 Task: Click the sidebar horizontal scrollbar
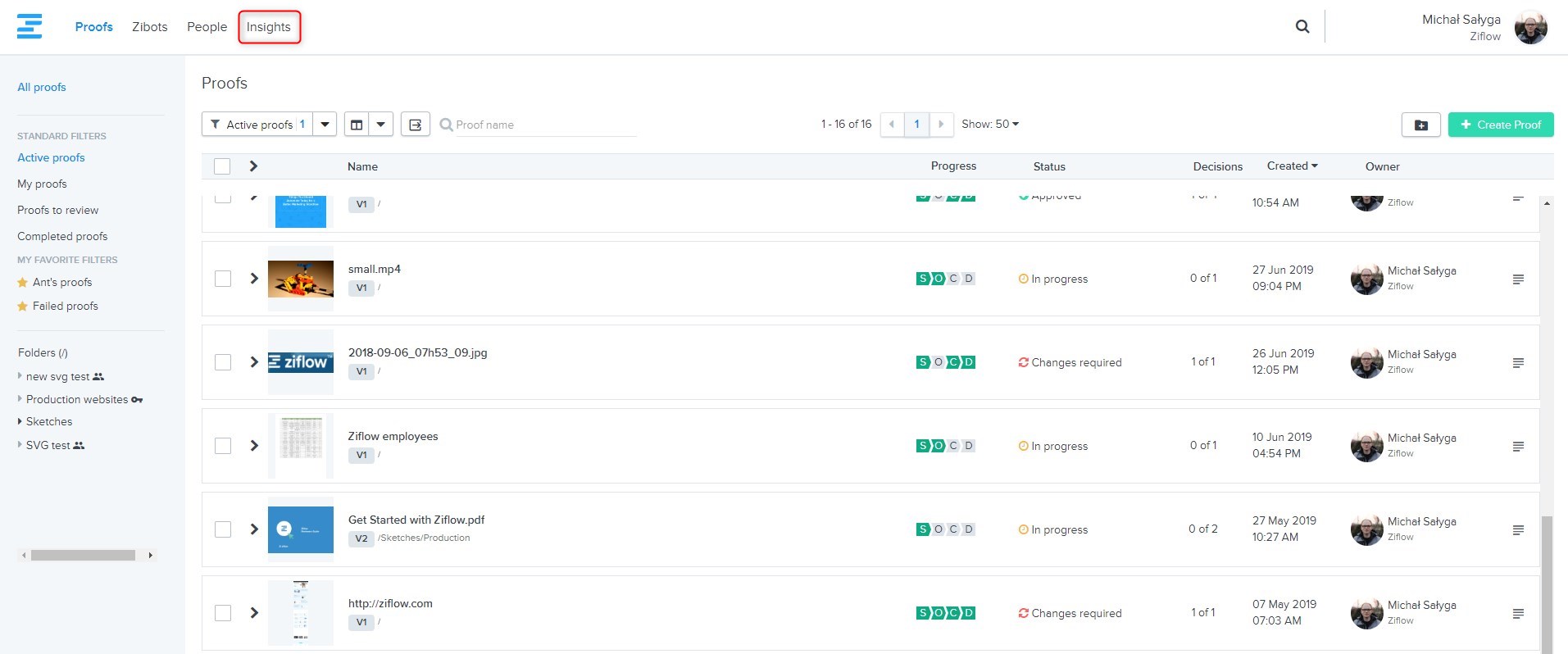[83, 556]
